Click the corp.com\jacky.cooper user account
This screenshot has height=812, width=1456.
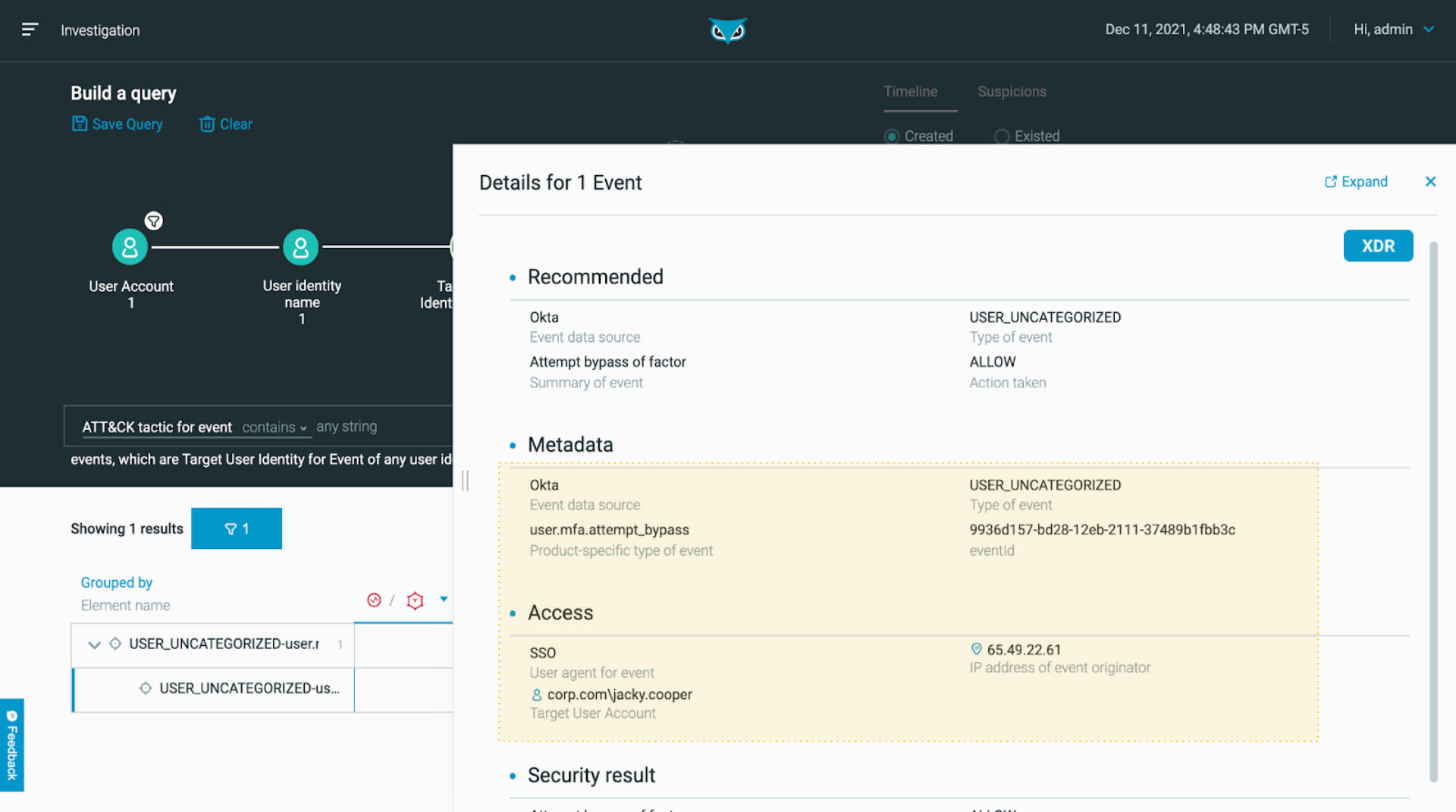(620, 694)
